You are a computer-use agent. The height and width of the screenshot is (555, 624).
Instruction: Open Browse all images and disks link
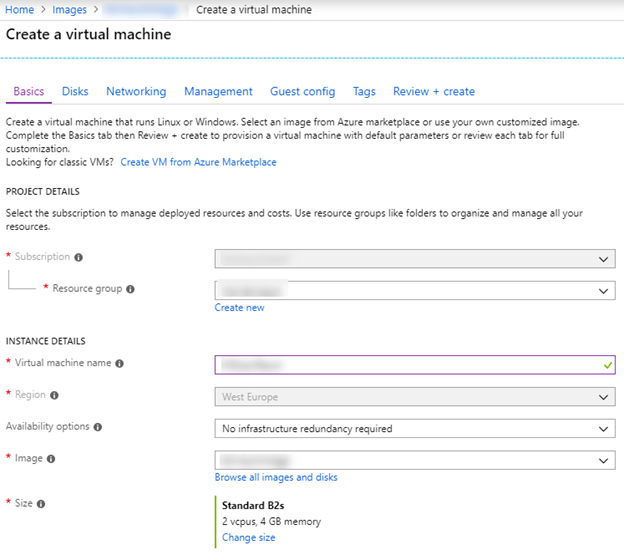(275, 477)
